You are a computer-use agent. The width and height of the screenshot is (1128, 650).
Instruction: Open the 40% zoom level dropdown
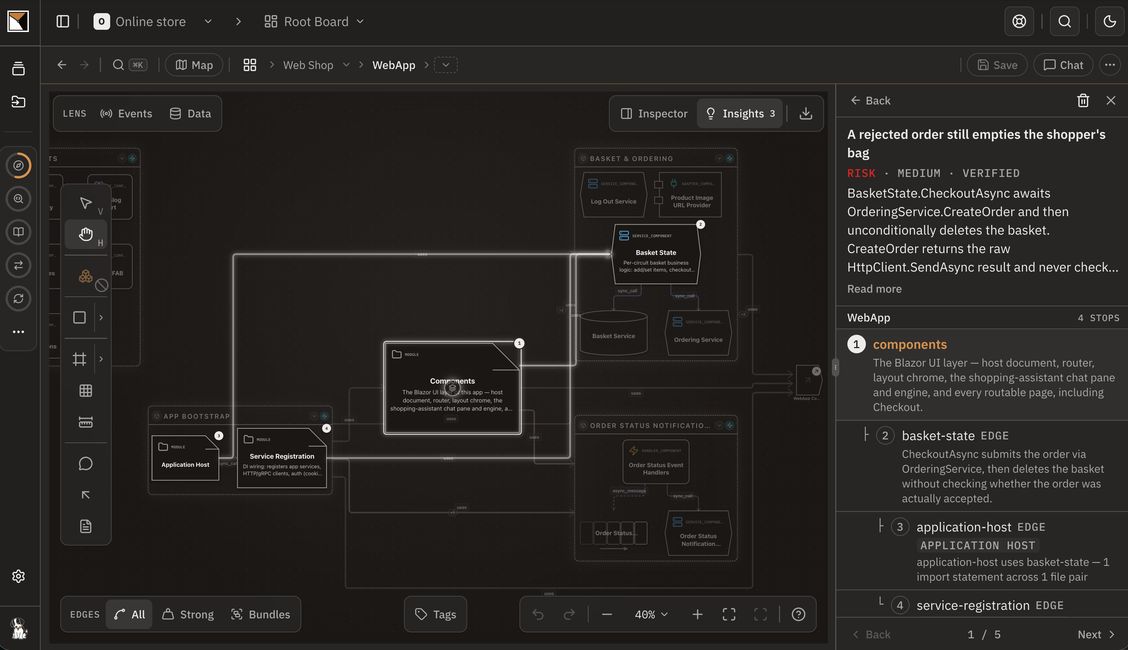point(651,614)
